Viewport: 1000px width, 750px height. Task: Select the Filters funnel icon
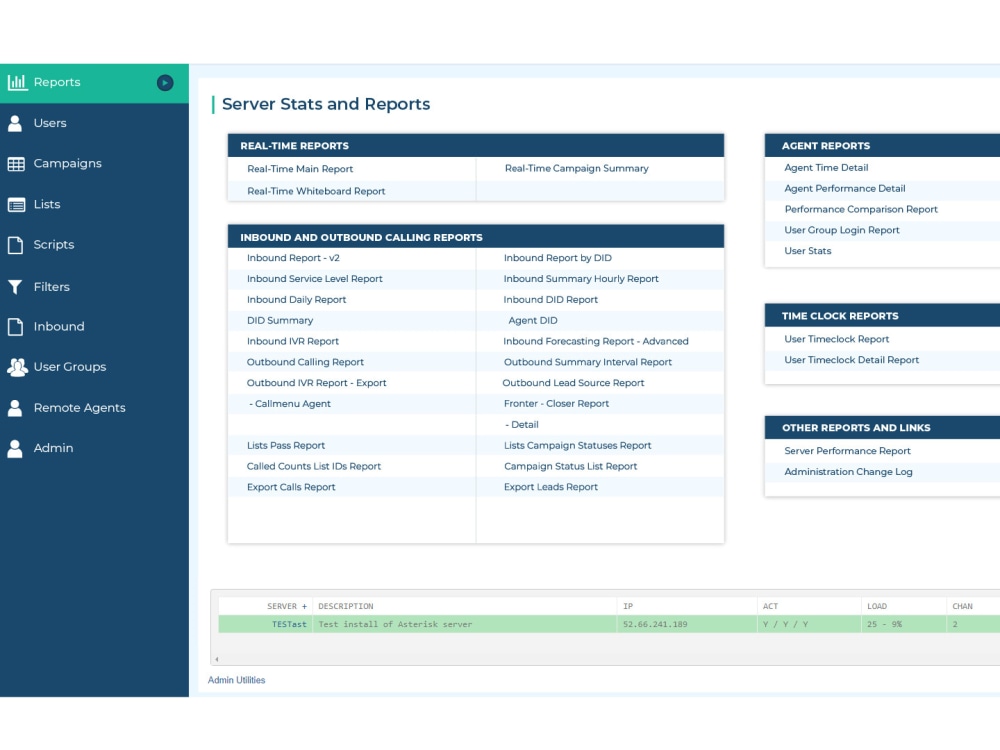click(x=15, y=286)
